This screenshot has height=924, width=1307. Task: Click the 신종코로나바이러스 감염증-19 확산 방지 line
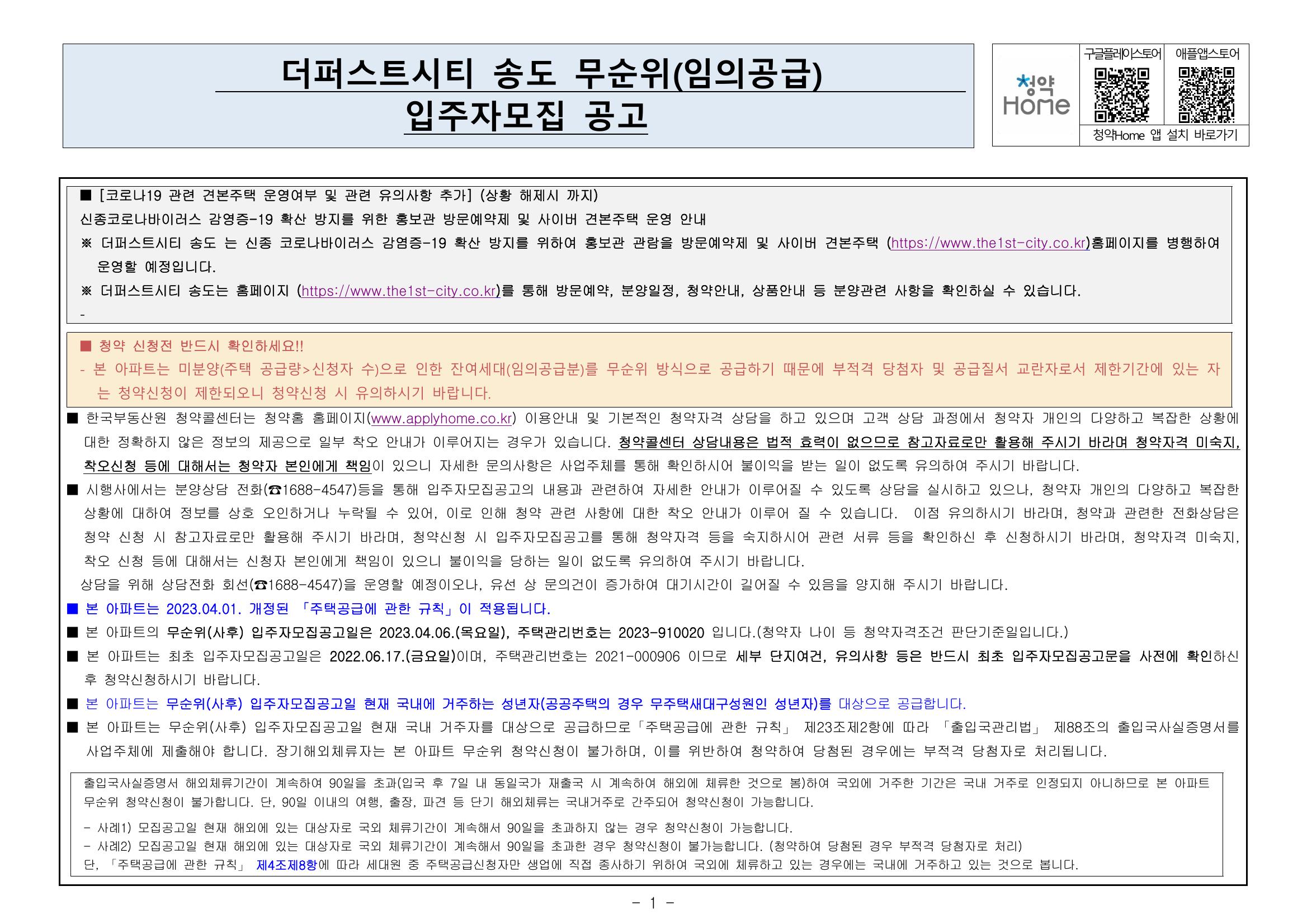(x=393, y=220)
